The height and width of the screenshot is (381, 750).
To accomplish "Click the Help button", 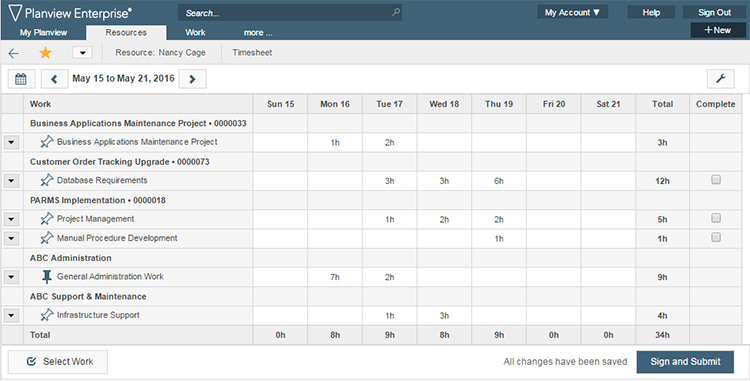I will coord(651,12).
